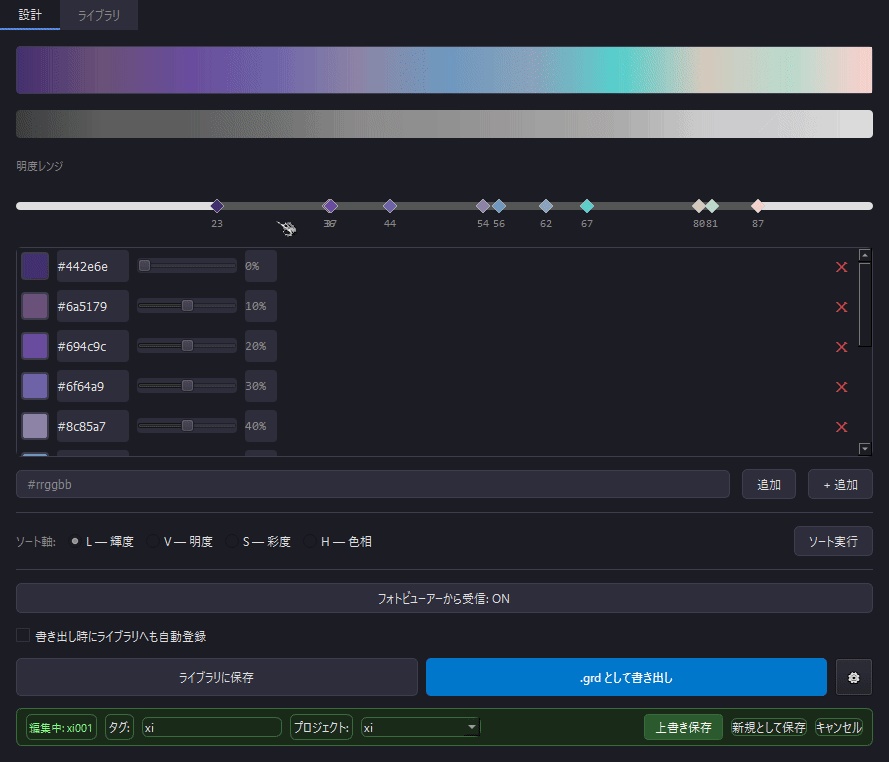Image resolution: width=889 pixels, height=762 pixels.
Task: Select the luminance marker labeled 62
Action: 545,206
